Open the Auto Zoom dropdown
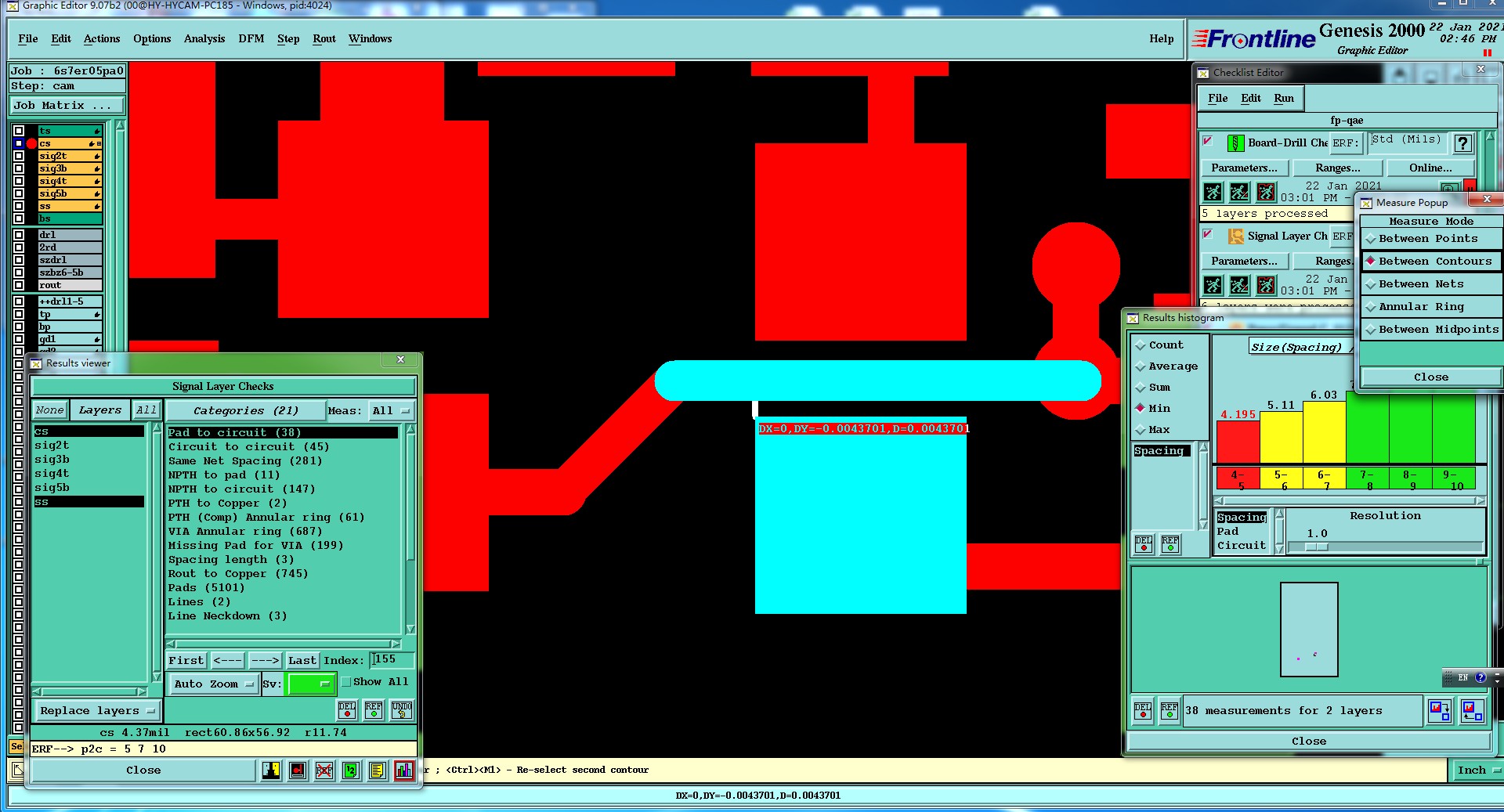Viewport: 1504px width, 812px height. click(214, 684)
